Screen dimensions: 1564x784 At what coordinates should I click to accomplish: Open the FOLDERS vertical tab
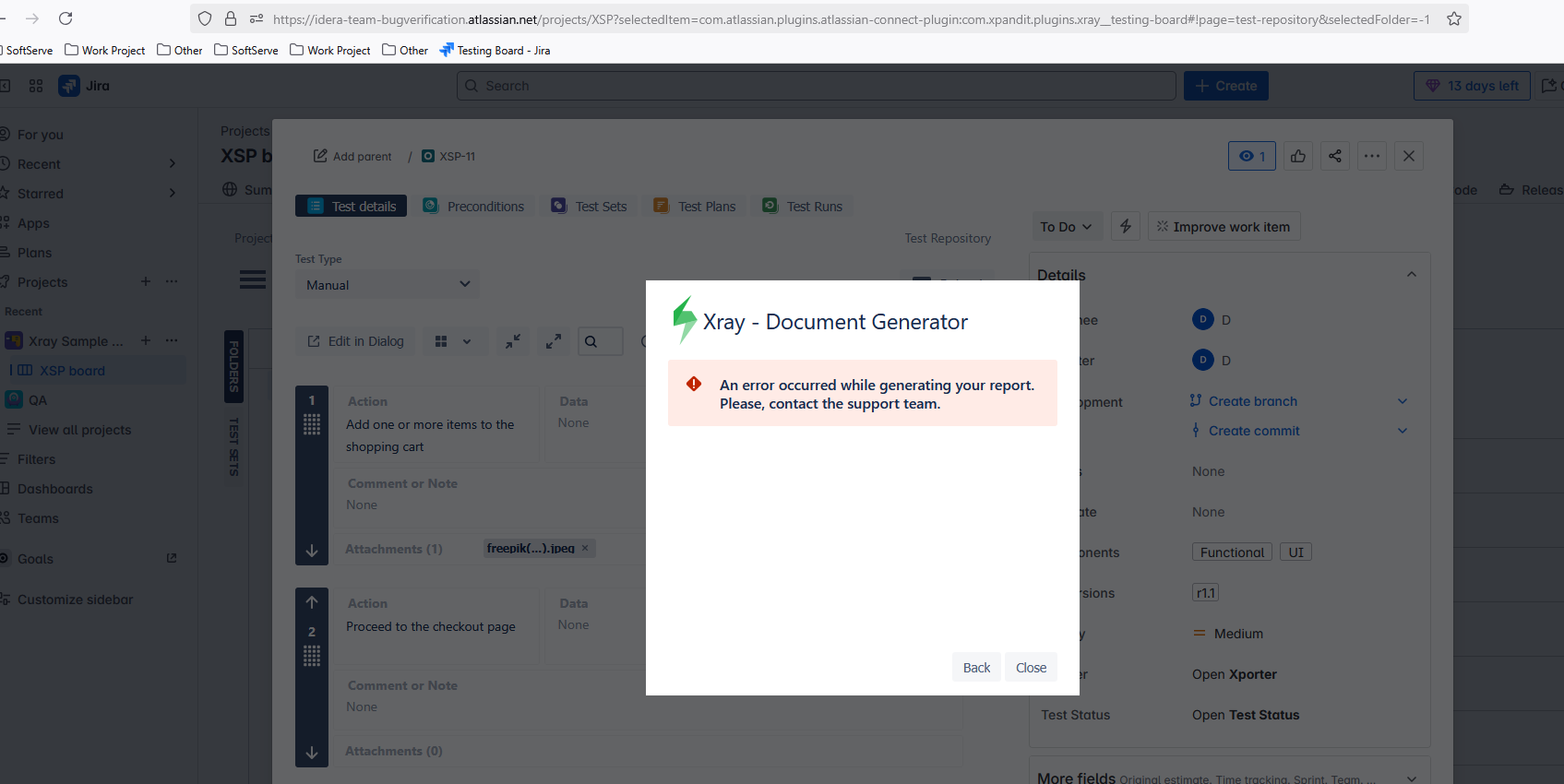(x=234, y=366)
